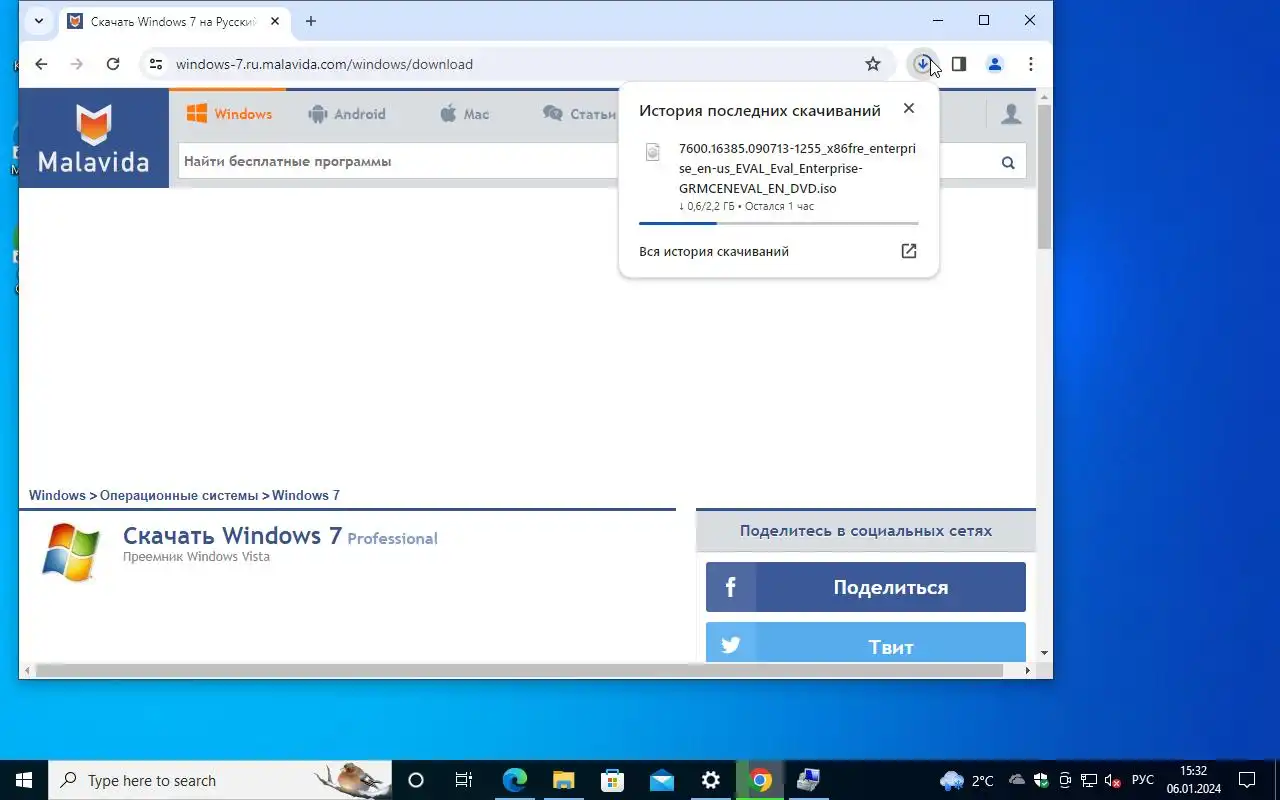Open the Windows 7 breadcrumb link
The image size is (1280, 800).
tap(306, 495)
